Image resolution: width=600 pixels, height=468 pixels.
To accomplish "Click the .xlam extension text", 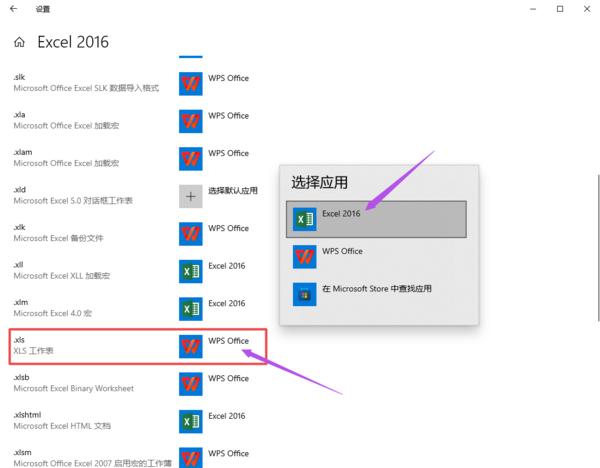I will (x=23, y=152).
